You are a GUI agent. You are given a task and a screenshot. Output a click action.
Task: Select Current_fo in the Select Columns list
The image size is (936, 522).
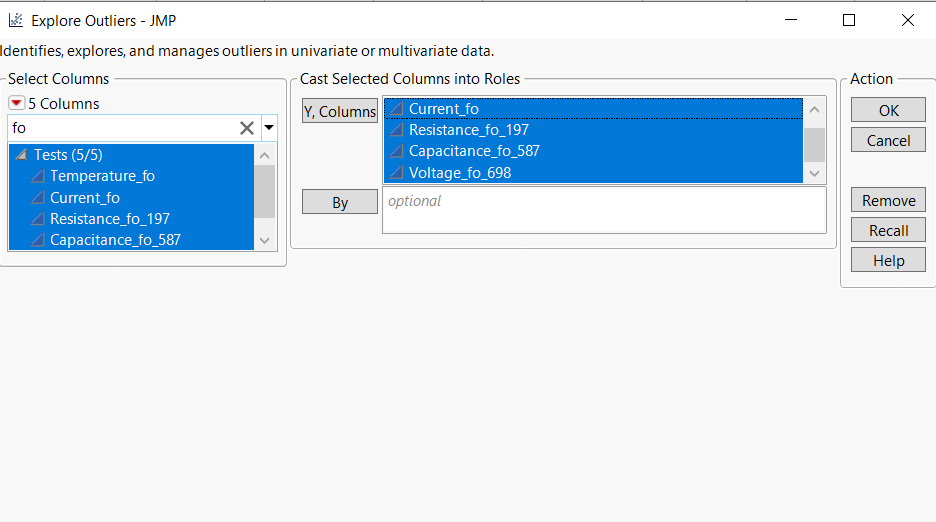(x=85, y=198)
